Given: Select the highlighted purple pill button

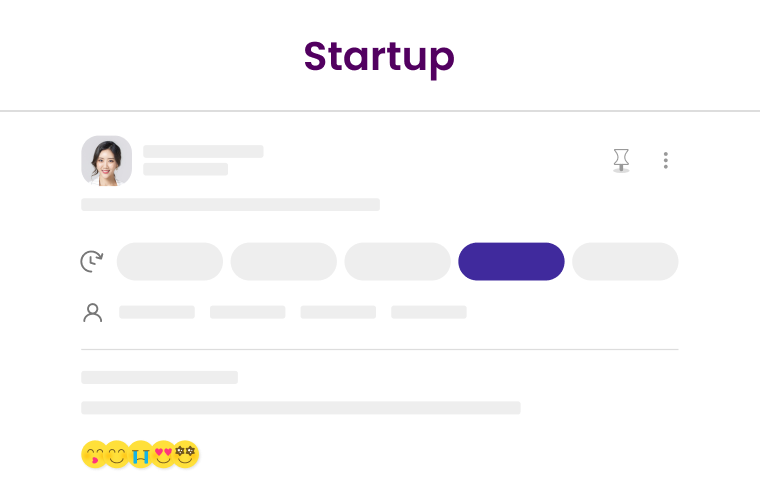Looking at the screenshot, I should 511,262.
